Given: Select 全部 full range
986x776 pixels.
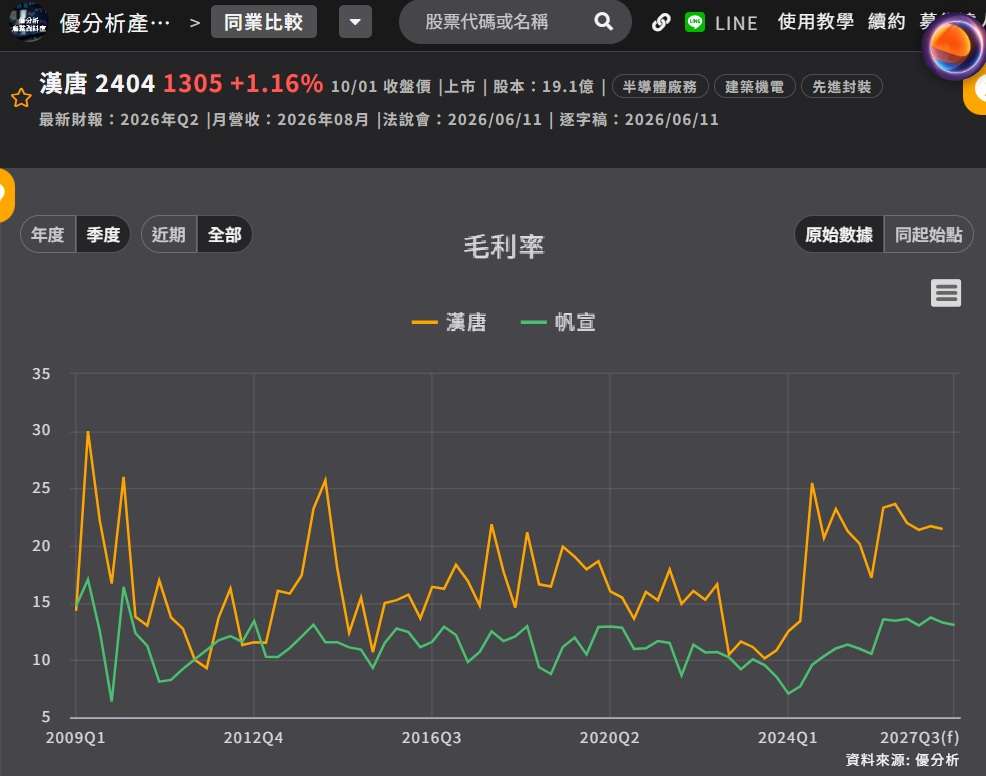Looking at the screenshot, I should tap(224, 235).
